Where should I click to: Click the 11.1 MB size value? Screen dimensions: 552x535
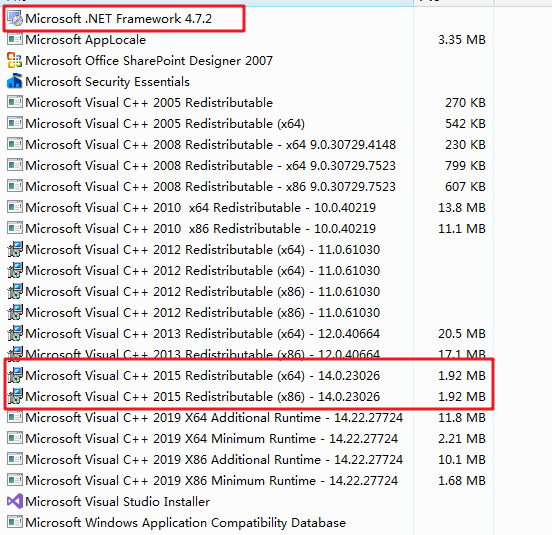pyautogui.click(x=462, y=228)
